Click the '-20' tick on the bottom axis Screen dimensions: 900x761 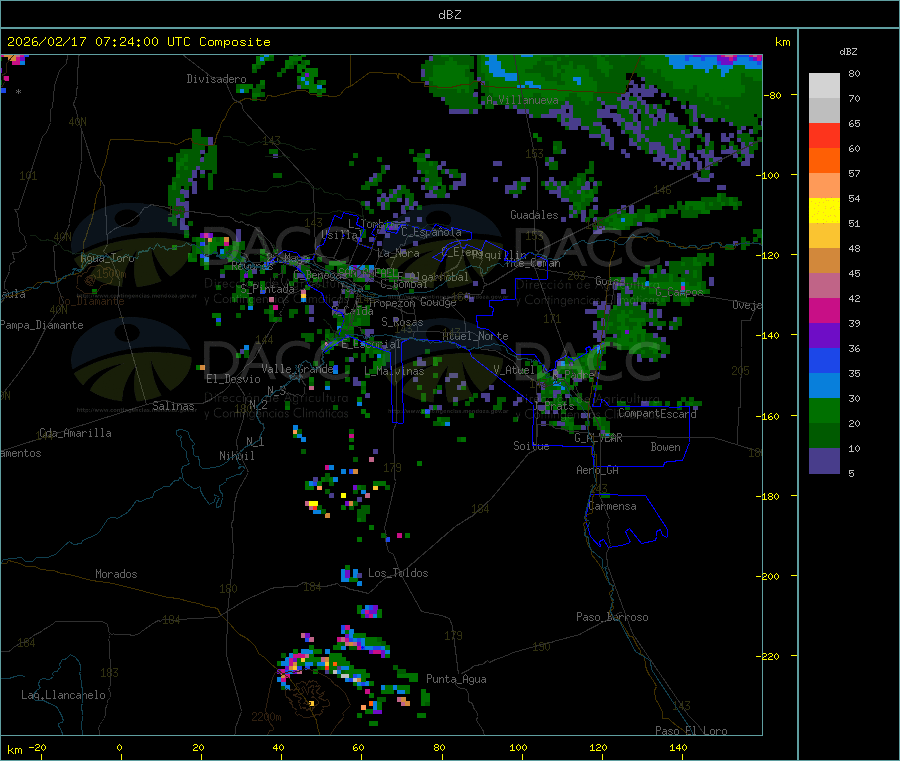pyautogui.click(x=37, y=747)
